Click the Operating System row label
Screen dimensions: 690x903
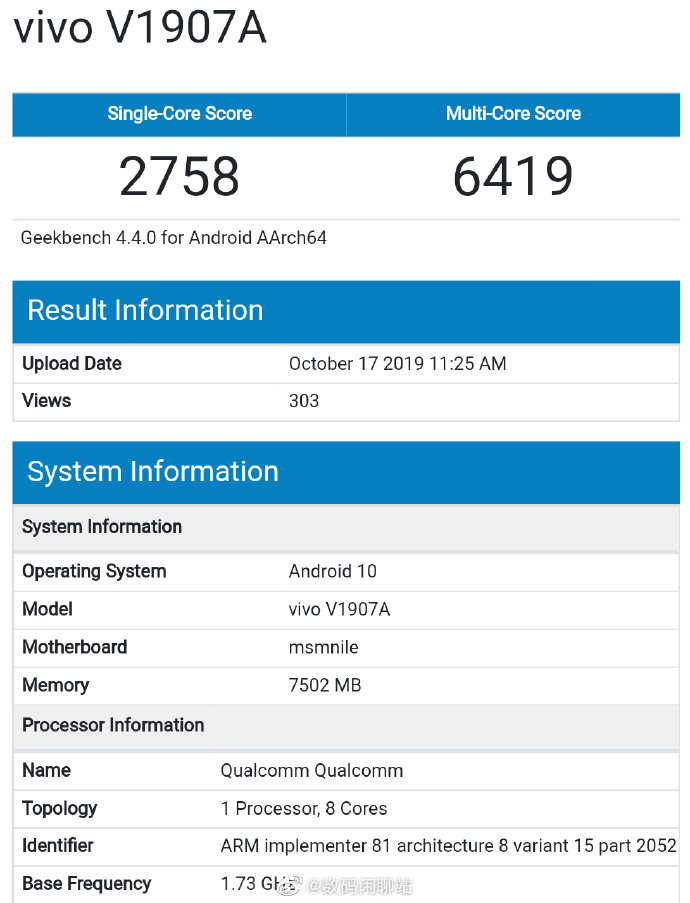94,571
